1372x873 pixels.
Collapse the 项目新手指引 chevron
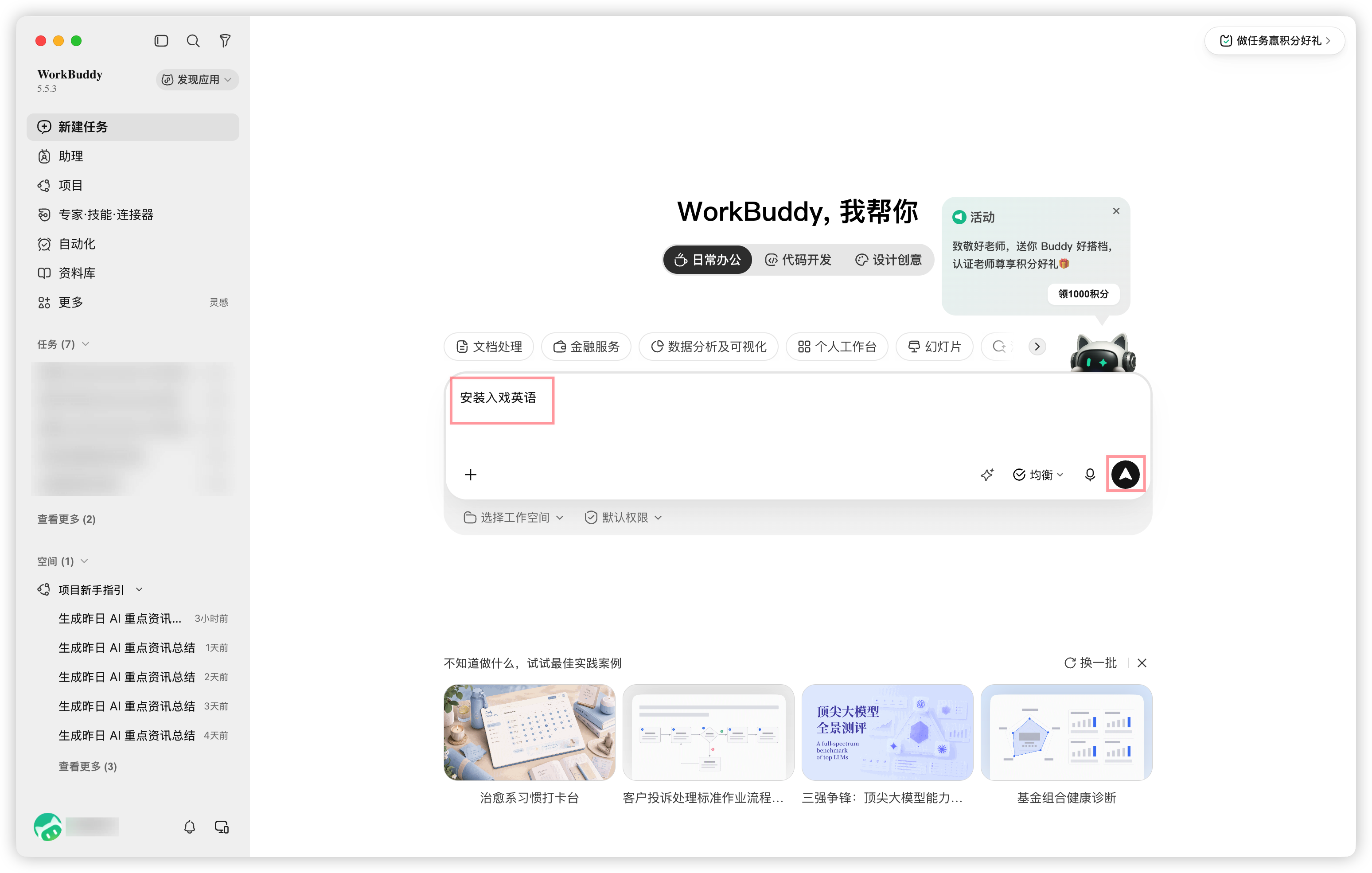[x=139, y=590]
